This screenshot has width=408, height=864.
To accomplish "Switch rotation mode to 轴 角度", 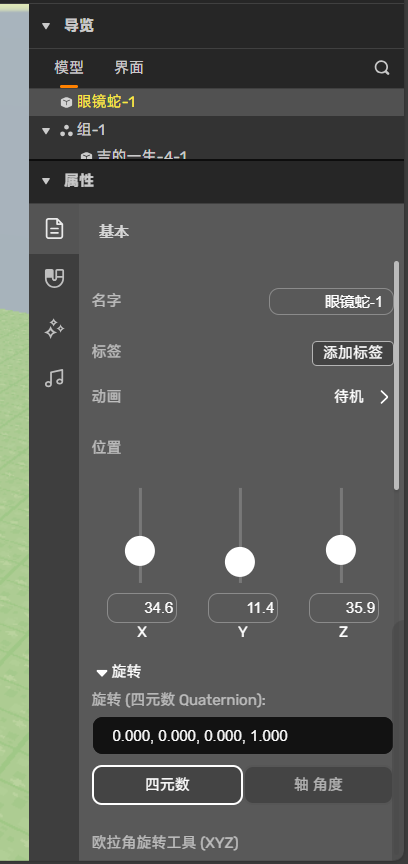I will pyautogui.click(x=318, y=785).
